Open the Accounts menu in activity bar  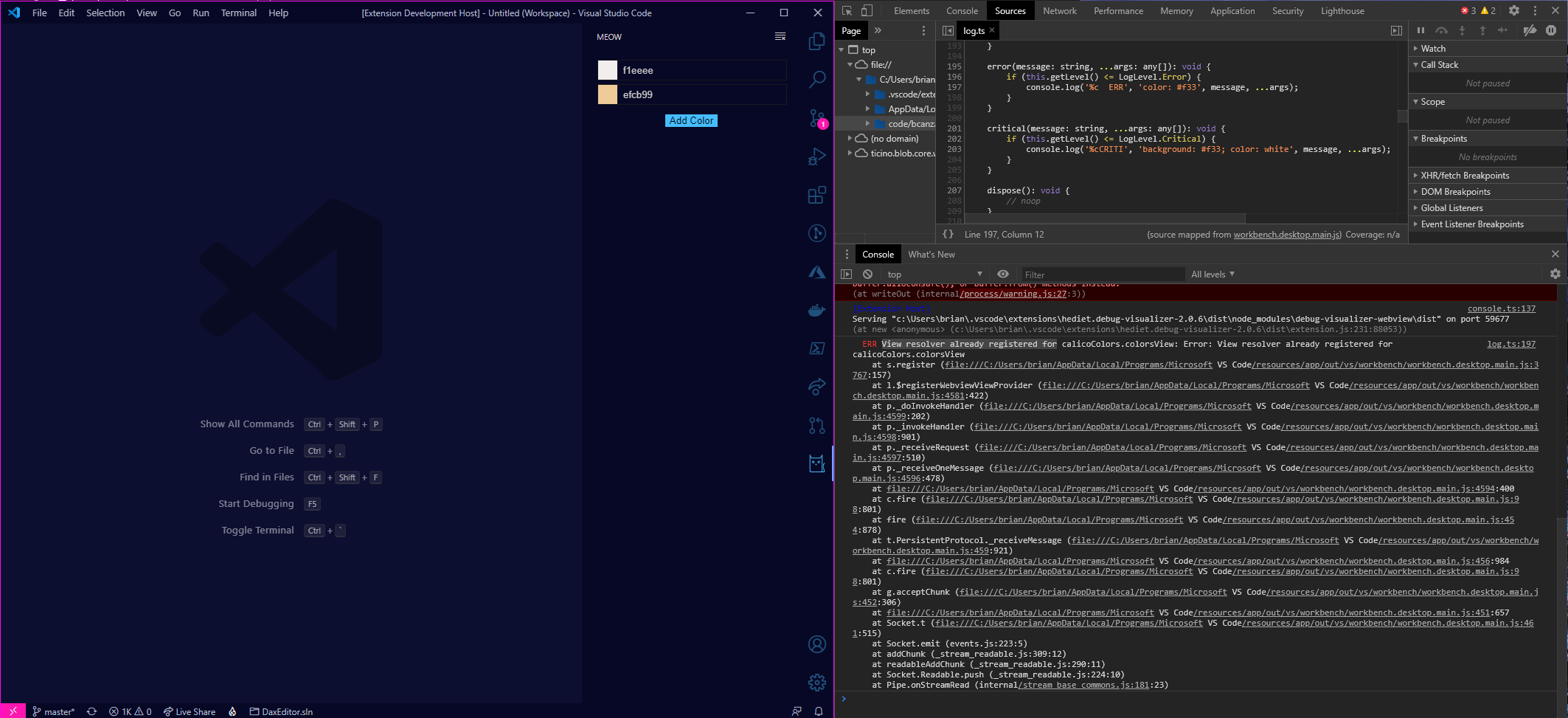coord(816,644)
